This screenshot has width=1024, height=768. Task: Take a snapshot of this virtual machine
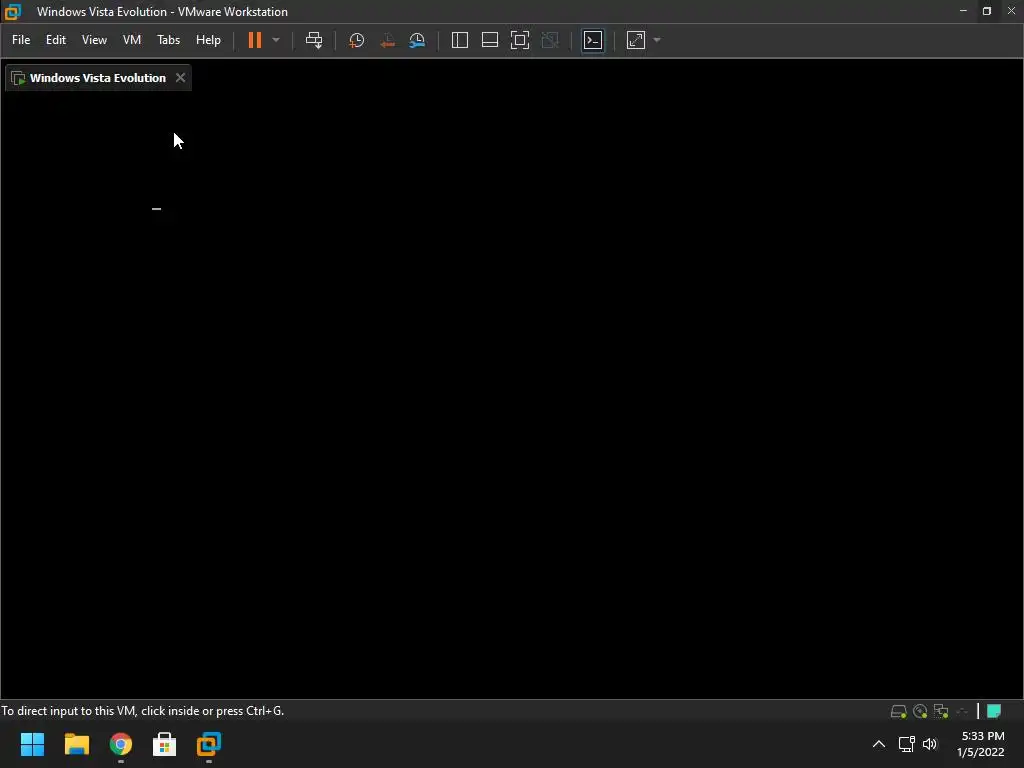click(357, 40)
